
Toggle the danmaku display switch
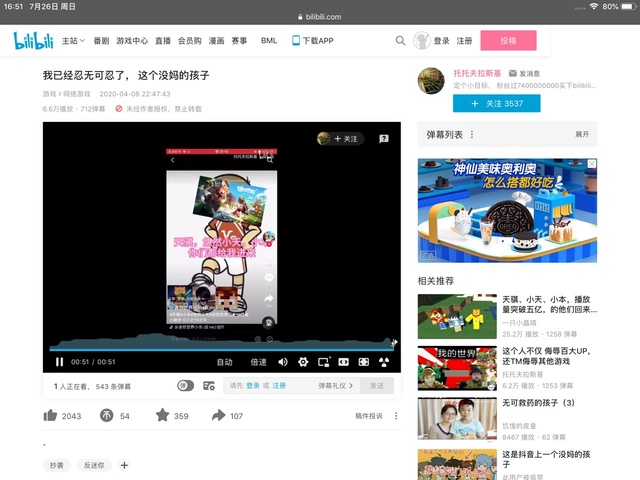pyautogui.click(x=185, y=385)
